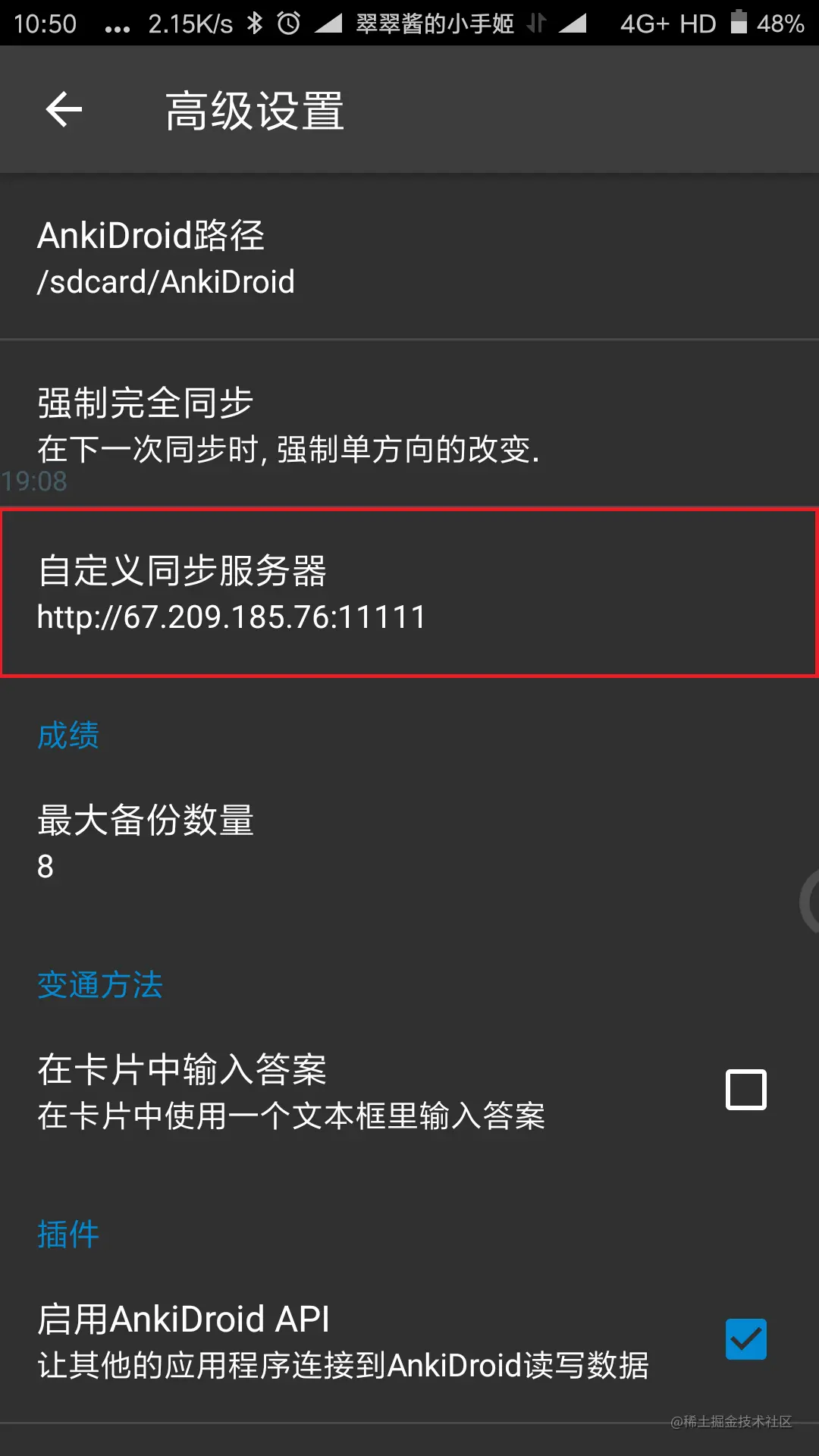Tap the 高级设置 page title
This screenshot has width=819, height=1456.
(255, 111)
